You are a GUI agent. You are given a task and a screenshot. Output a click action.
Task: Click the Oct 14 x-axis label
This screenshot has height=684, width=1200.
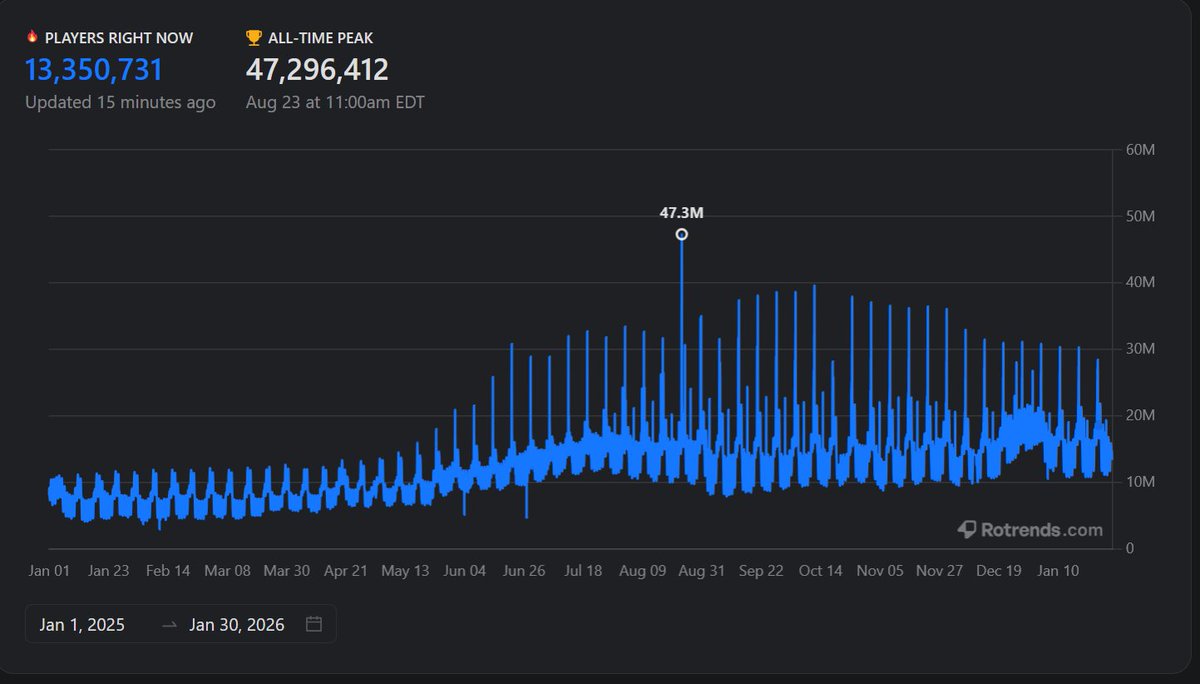(x=821, y=571)
